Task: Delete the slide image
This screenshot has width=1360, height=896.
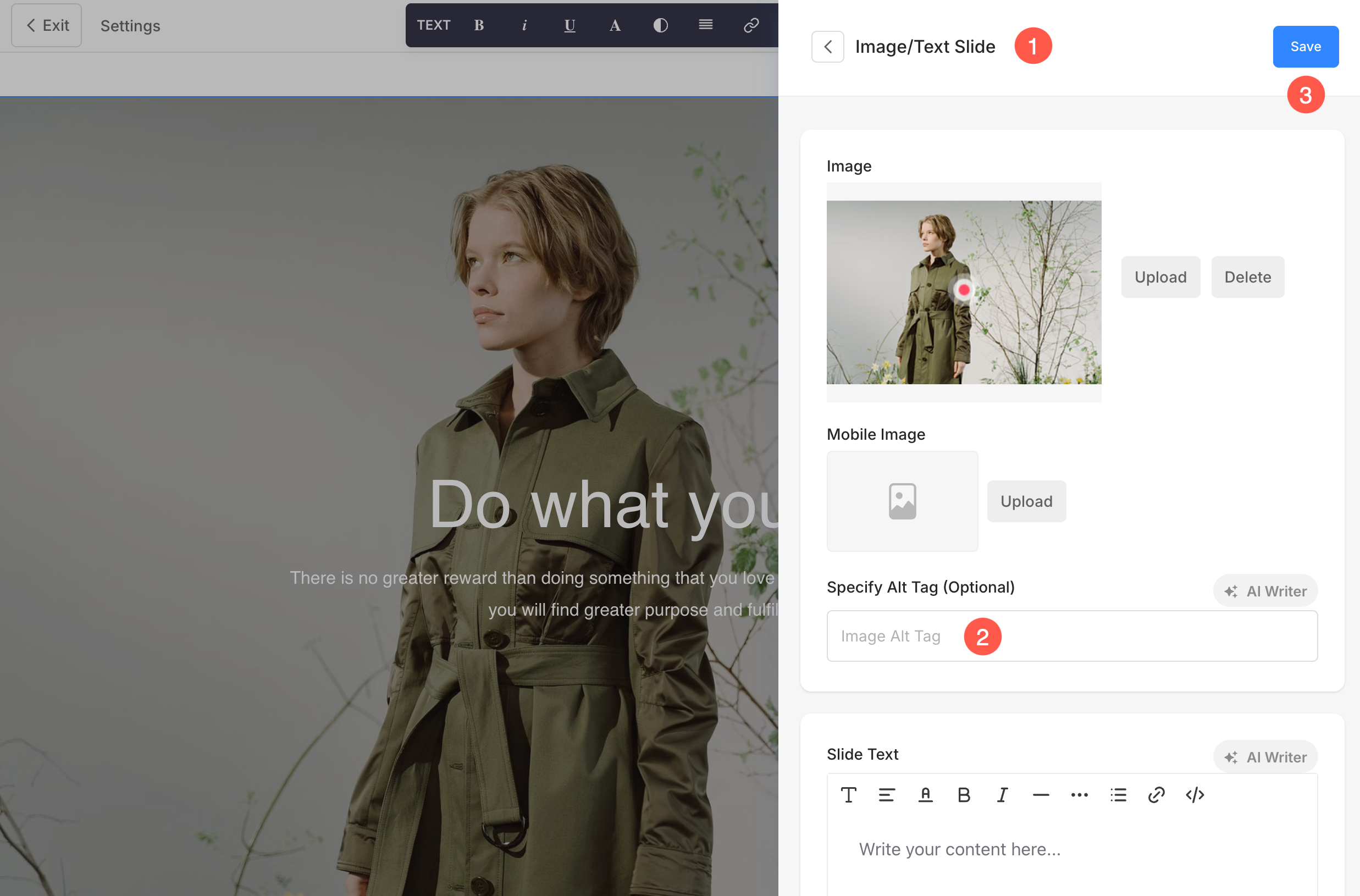Action: [1247, 277]
